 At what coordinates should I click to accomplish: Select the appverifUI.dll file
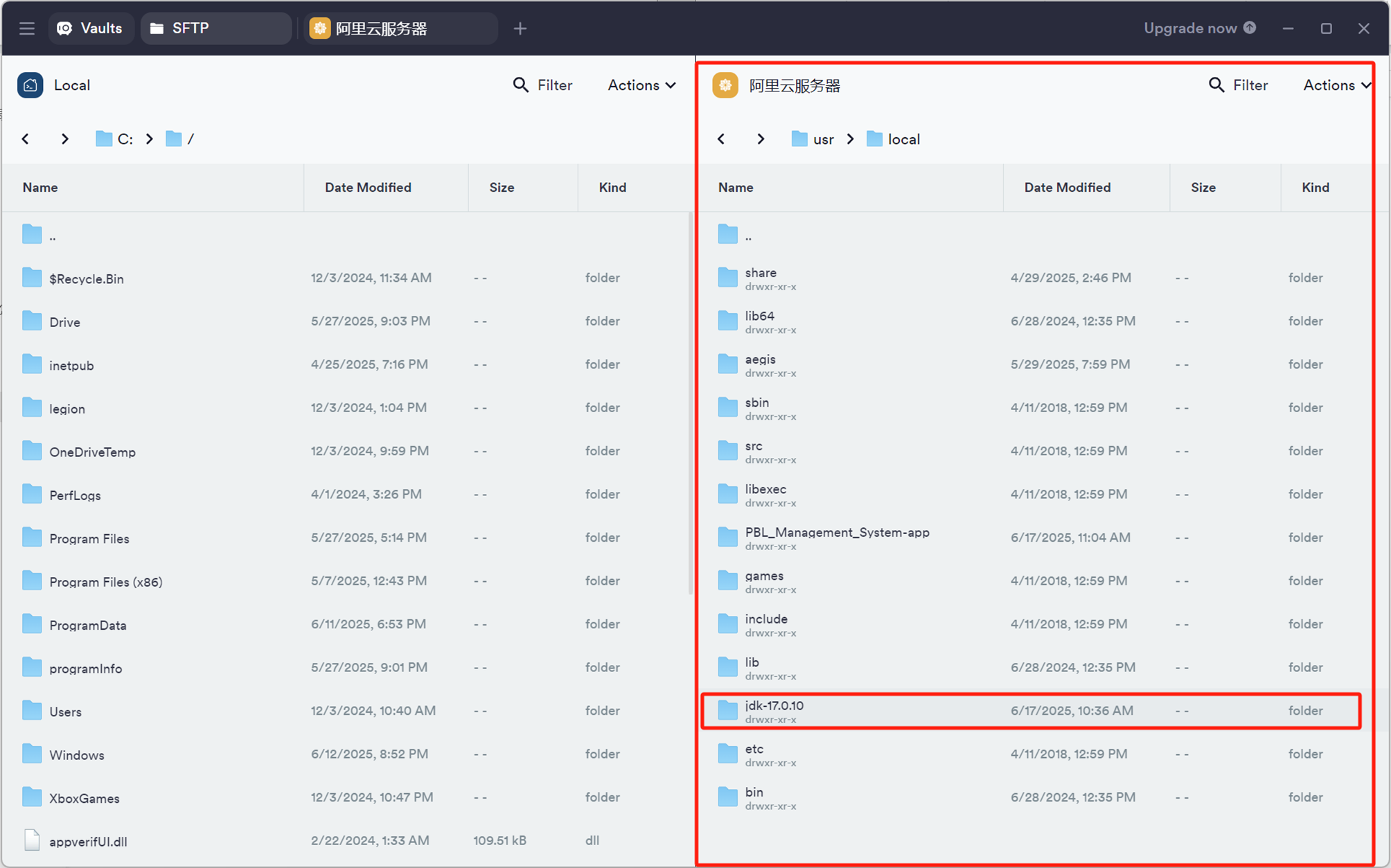(88, 841)
